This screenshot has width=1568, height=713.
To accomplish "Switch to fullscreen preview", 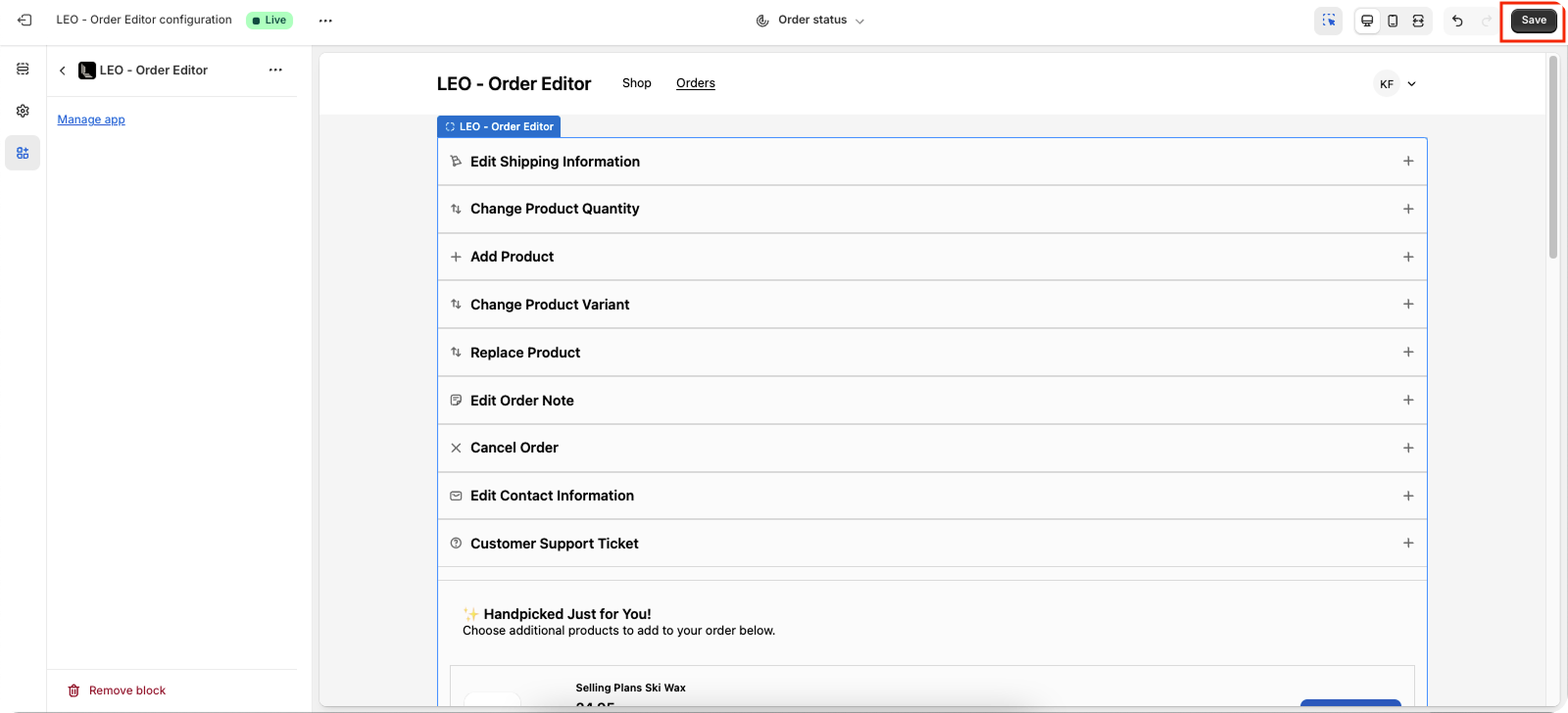I will tap(1418, 21).
